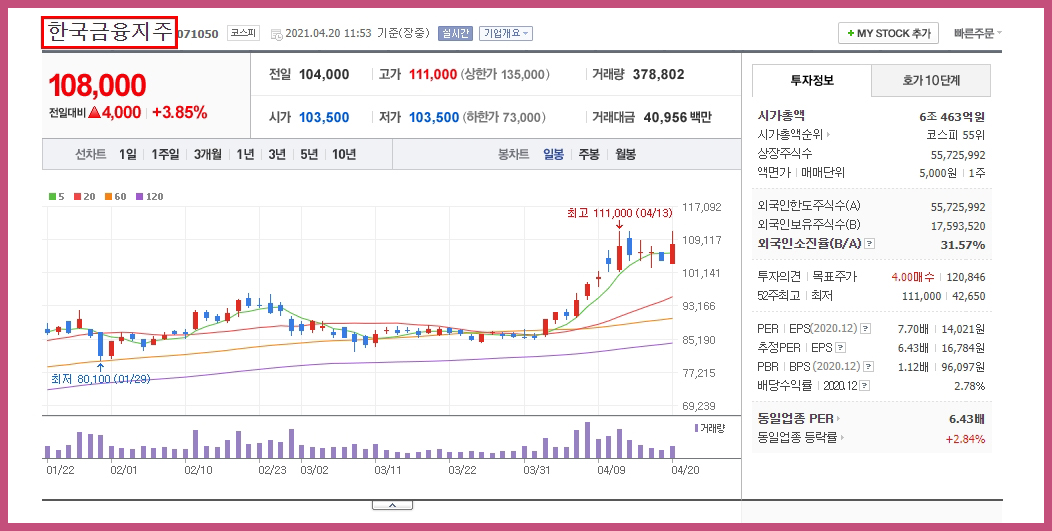Image resolution: width=1052 pixels, height=531 pixels.
Task: Click the help icon next to 추정PER EPS
Action: [841, 348]
